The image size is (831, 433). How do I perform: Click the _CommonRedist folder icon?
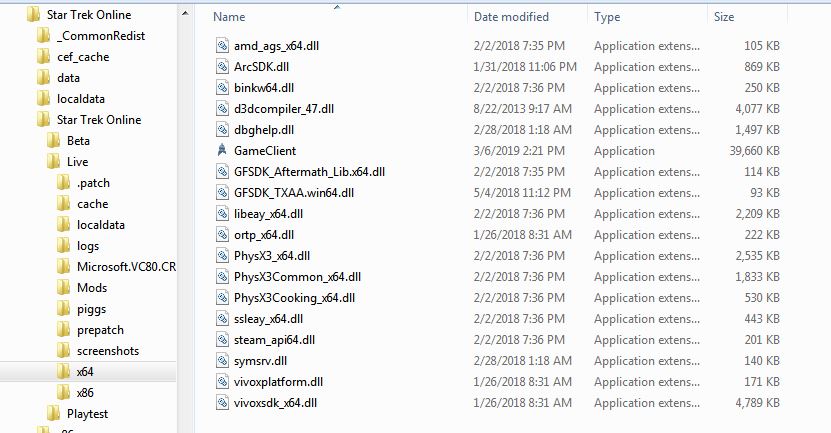[43, 36]
